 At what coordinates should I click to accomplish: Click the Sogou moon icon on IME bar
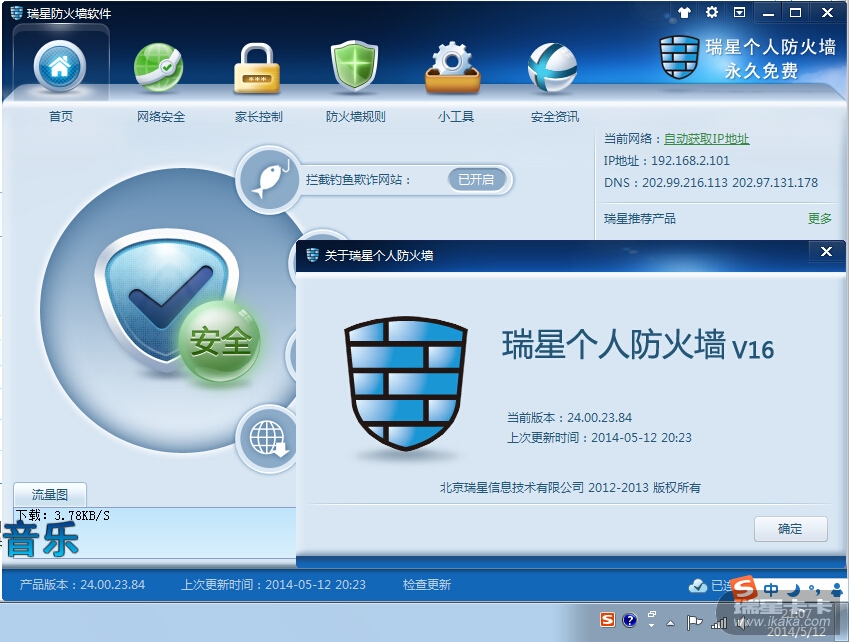(x=794, y=590)
